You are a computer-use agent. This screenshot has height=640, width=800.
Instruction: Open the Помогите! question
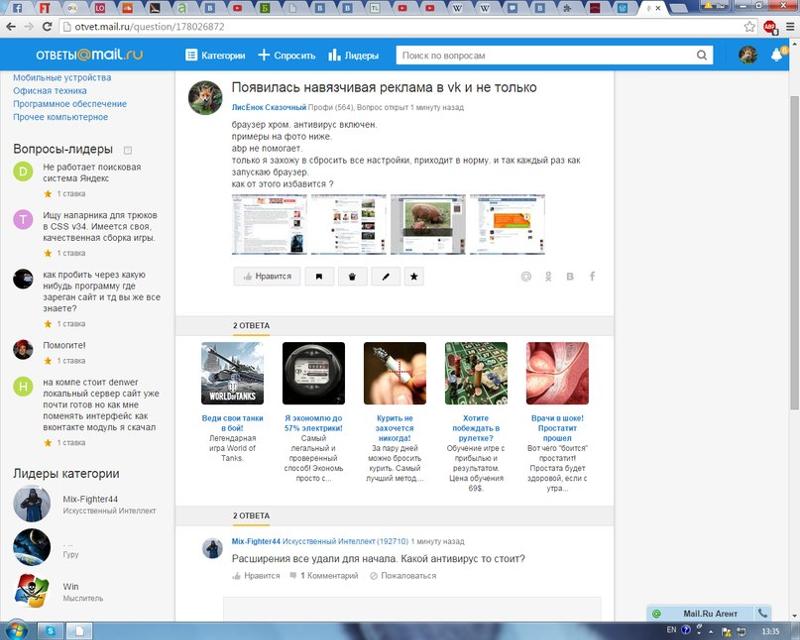point(64,345)
